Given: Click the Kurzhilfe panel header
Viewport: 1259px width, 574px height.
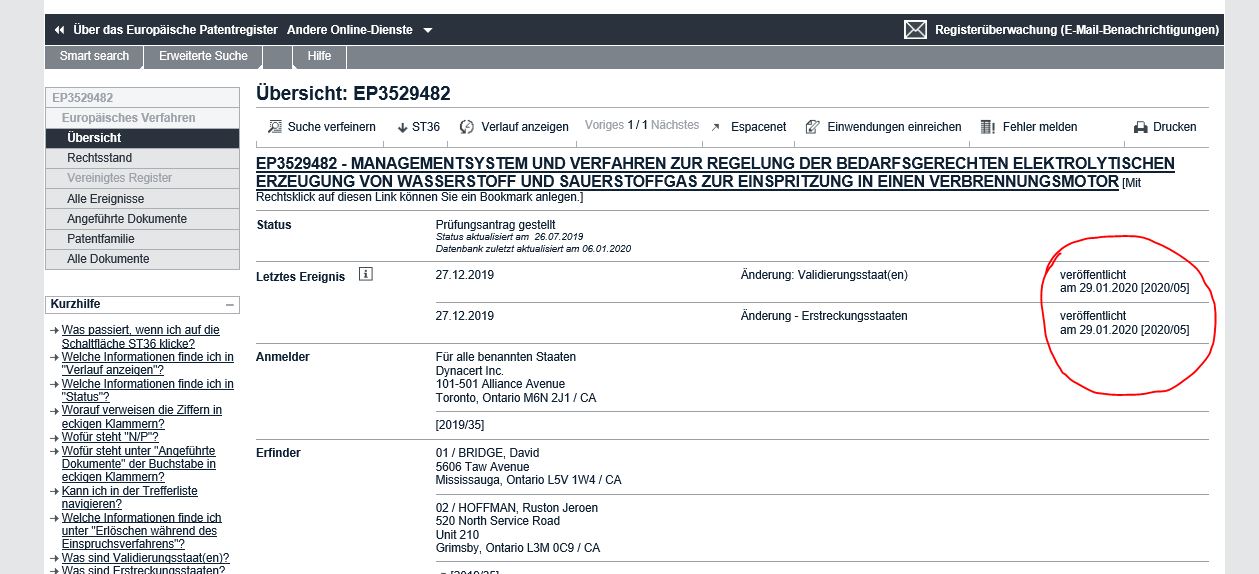Looking at the screenshot, I should (x=143, y=304).
